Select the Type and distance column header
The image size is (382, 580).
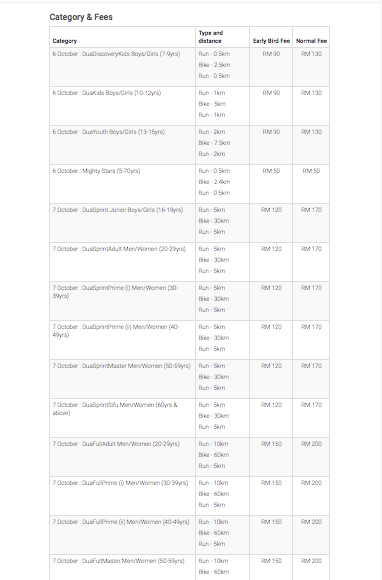point(211,37)
